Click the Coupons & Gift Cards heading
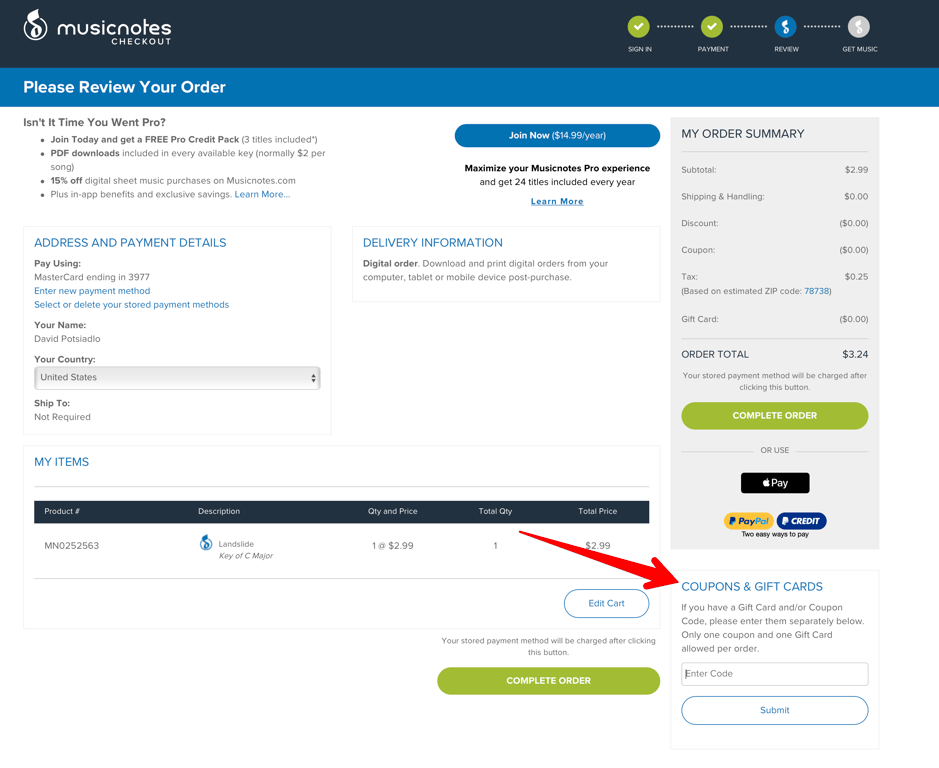This screenshot has width=939, height=768. click(x=752, y=586)
